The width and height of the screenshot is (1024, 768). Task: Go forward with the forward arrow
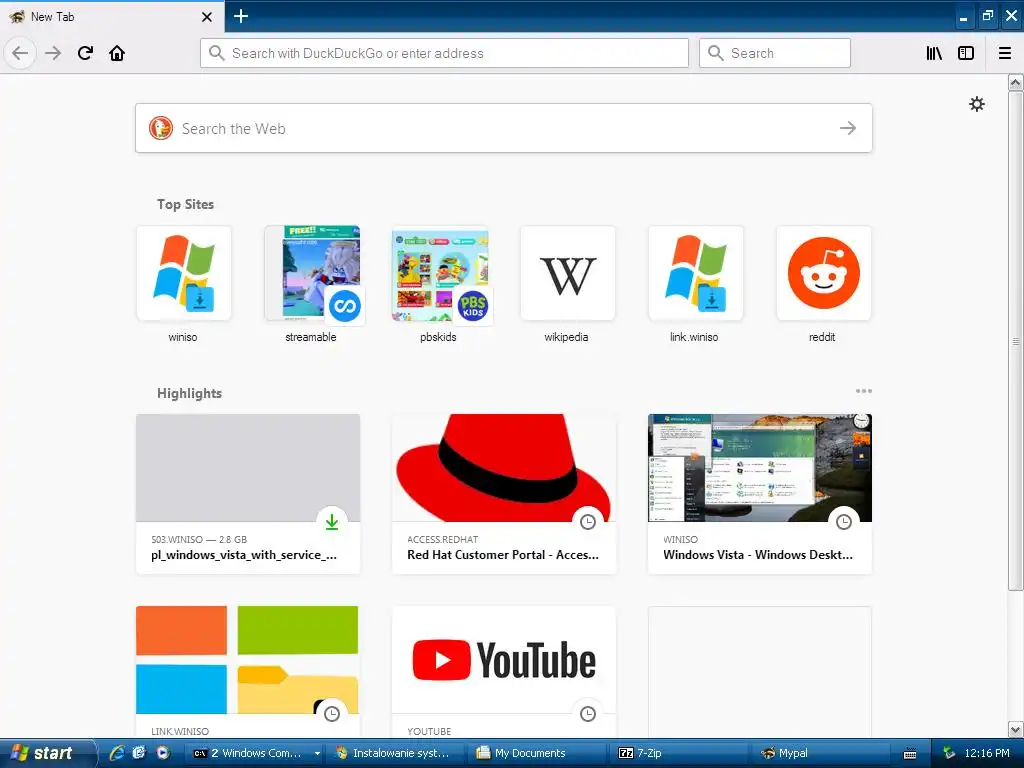(x=53, y=53)
